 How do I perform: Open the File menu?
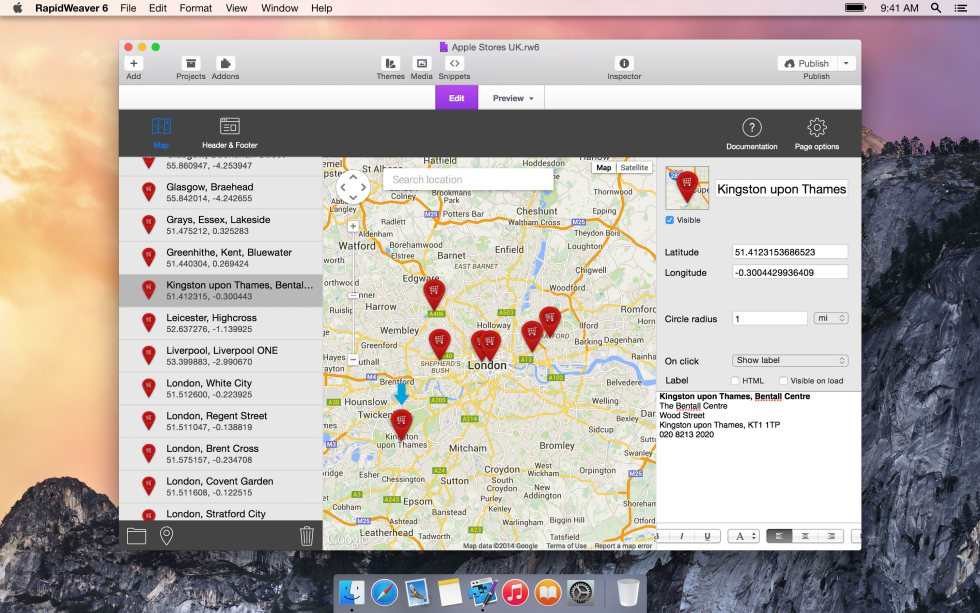tap(128, 8)
